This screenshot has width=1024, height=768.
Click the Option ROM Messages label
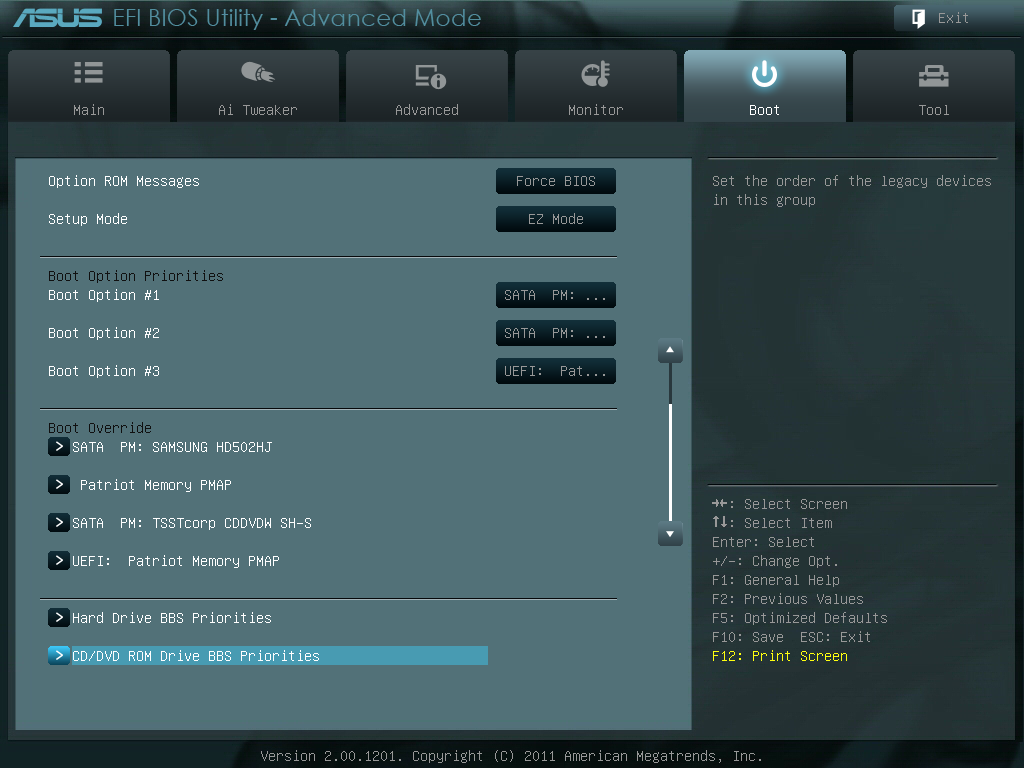point(124,181)
